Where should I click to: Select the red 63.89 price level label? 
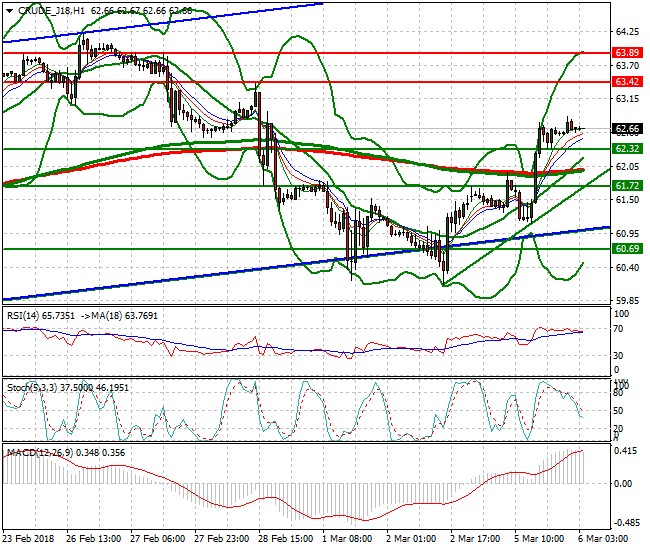tap(627, 53)
